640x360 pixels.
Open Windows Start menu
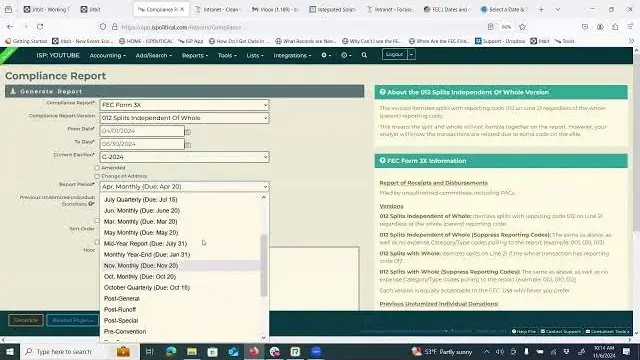pos(9,351)
